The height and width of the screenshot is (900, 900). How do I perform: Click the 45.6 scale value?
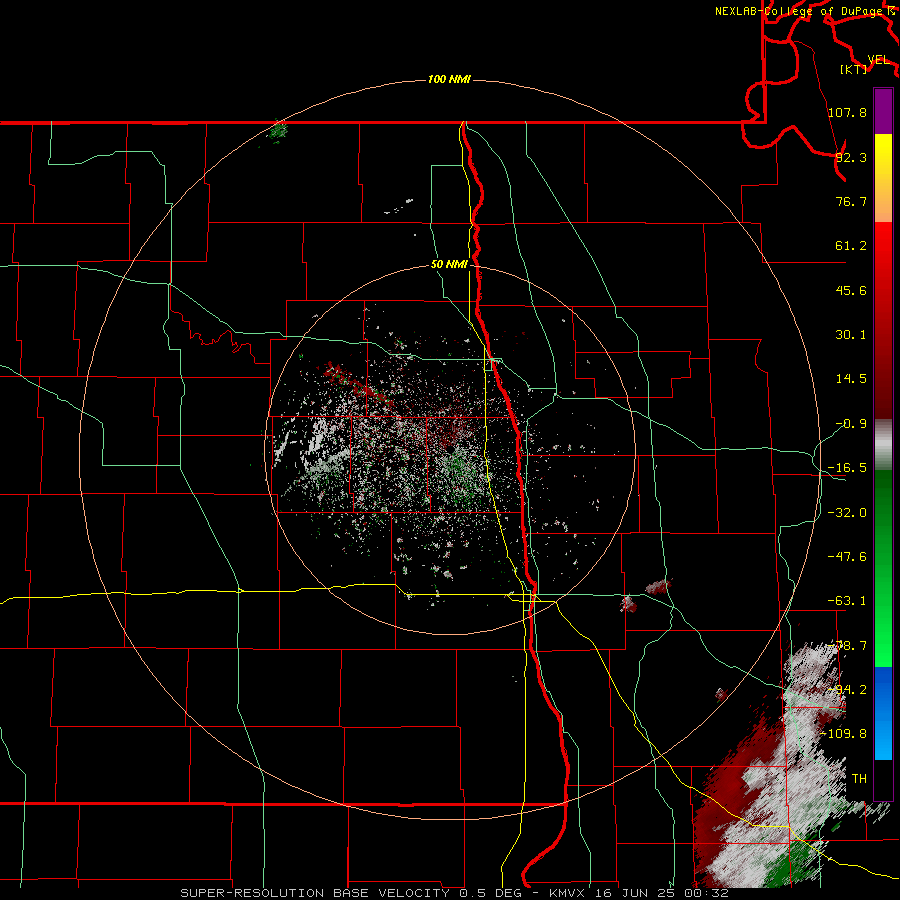pos(851,290)
